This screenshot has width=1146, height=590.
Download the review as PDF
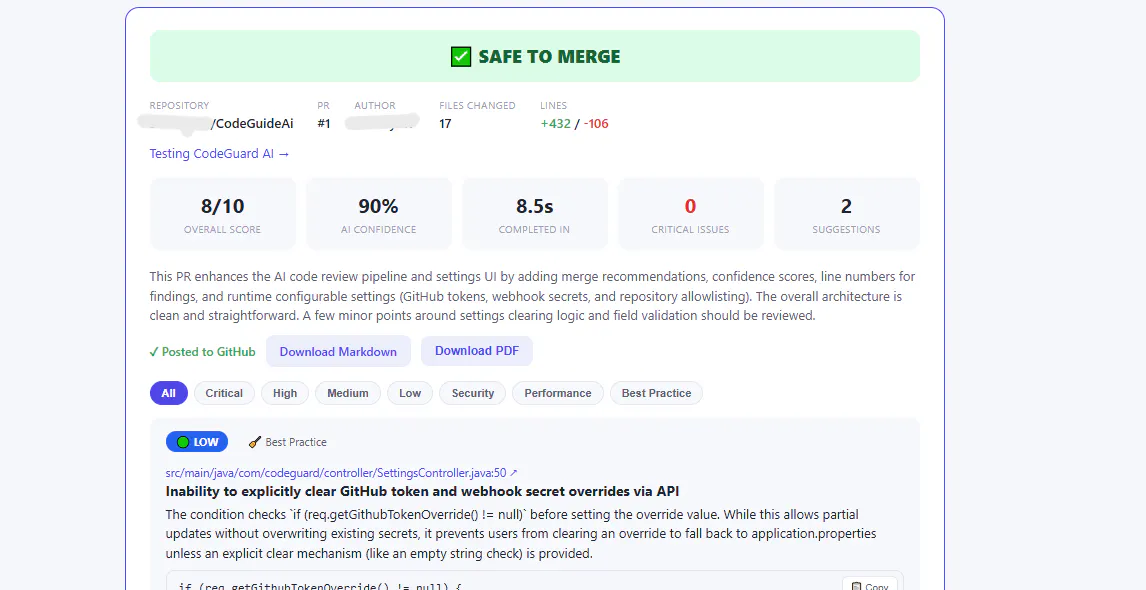pyautogui.click(x=477, y=351)
